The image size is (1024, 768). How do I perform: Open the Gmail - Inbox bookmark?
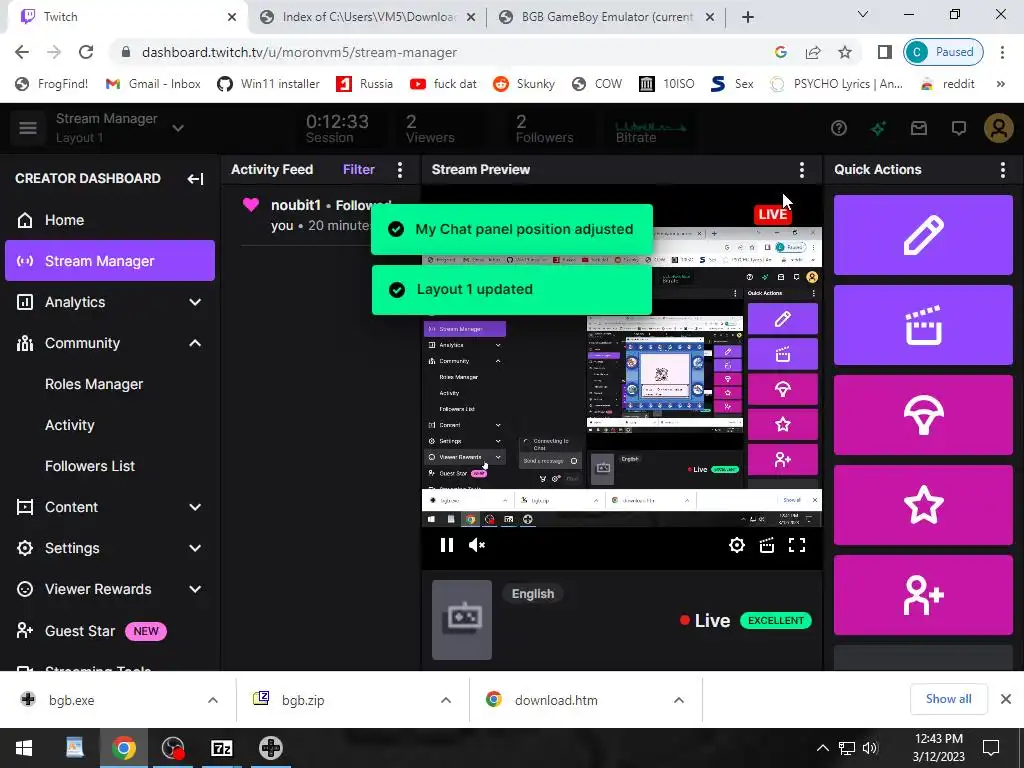(153, 84)
